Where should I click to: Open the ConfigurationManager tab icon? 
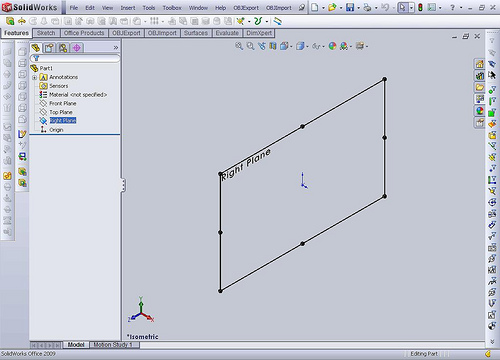pos(63,48)
